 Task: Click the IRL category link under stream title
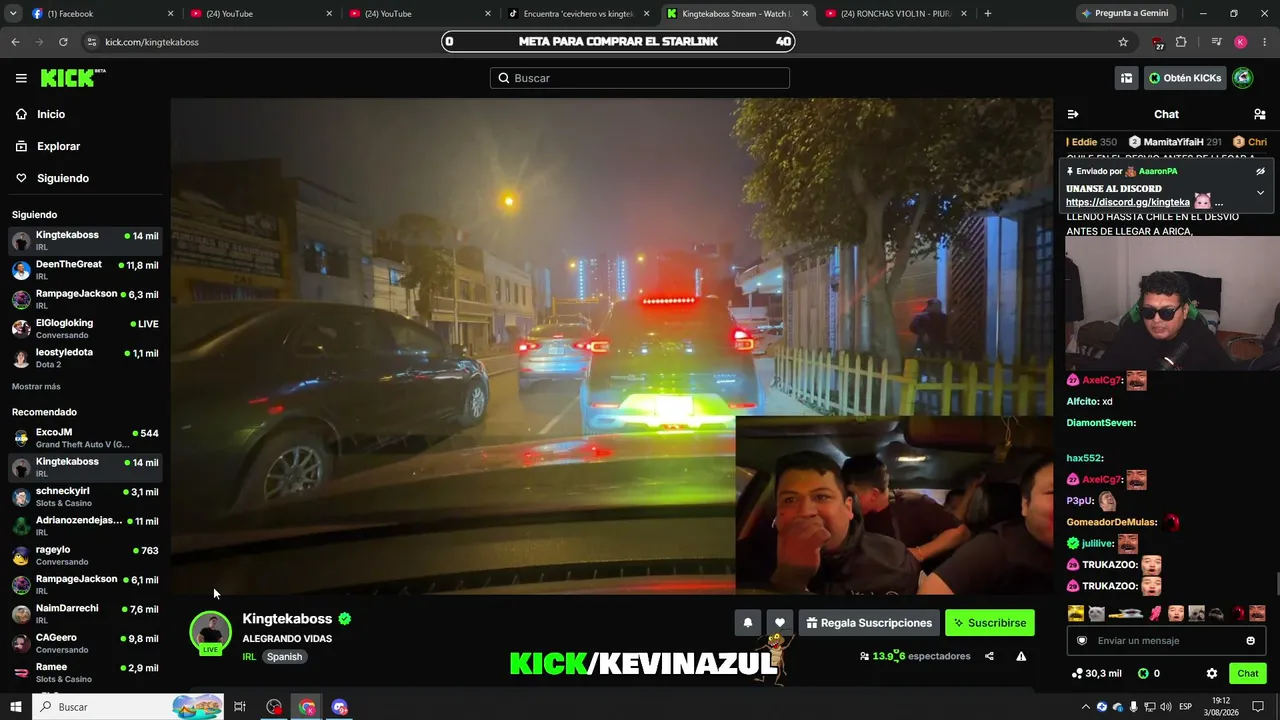[249, 657]
